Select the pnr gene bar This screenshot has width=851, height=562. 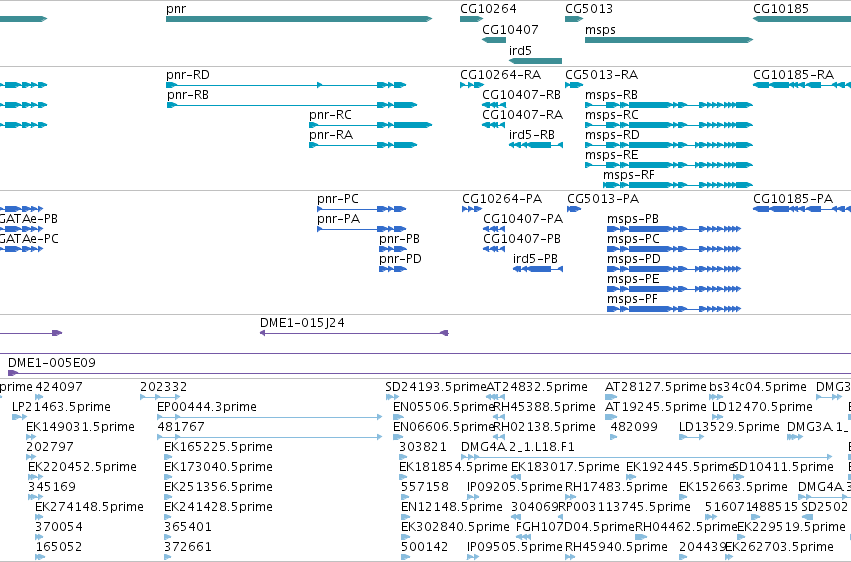click(x=299, y=19)
